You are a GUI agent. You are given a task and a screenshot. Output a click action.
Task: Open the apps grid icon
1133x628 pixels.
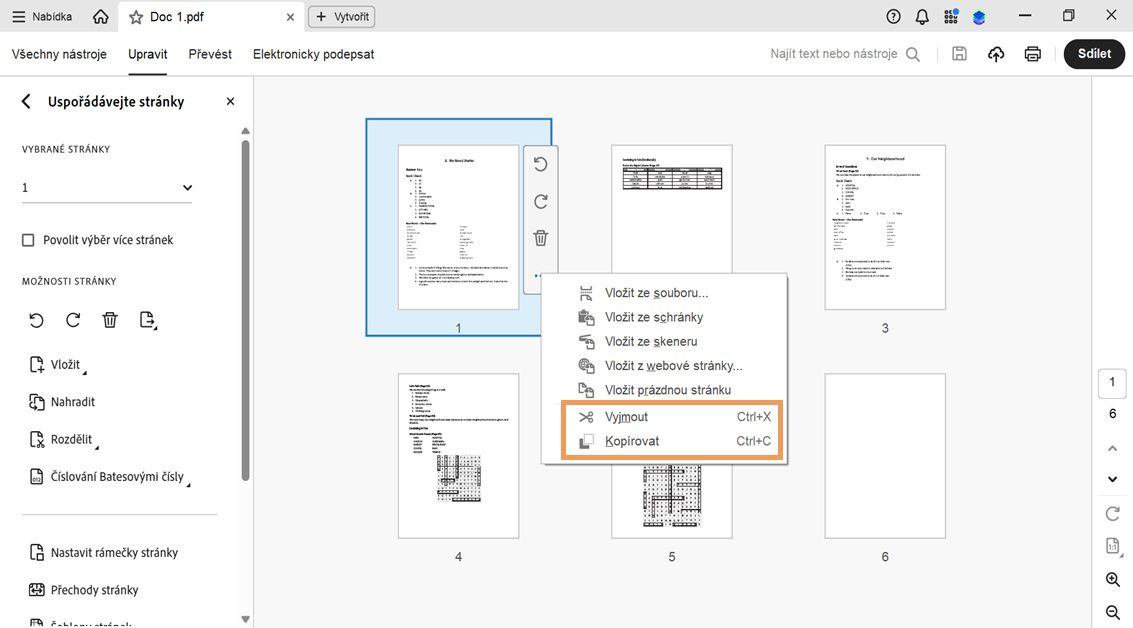[x=951, y=17]
